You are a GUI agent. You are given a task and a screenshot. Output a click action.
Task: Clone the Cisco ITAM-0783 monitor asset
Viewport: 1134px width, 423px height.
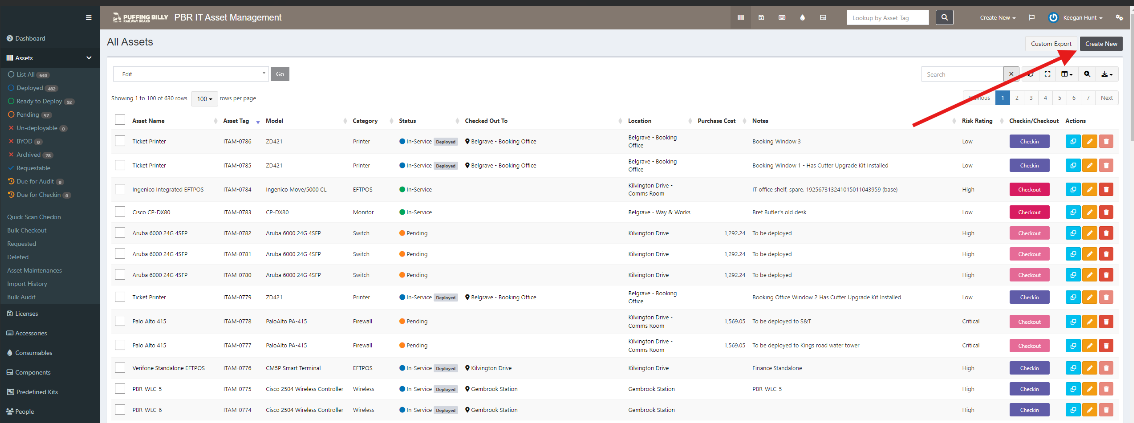pos(1073,212)
